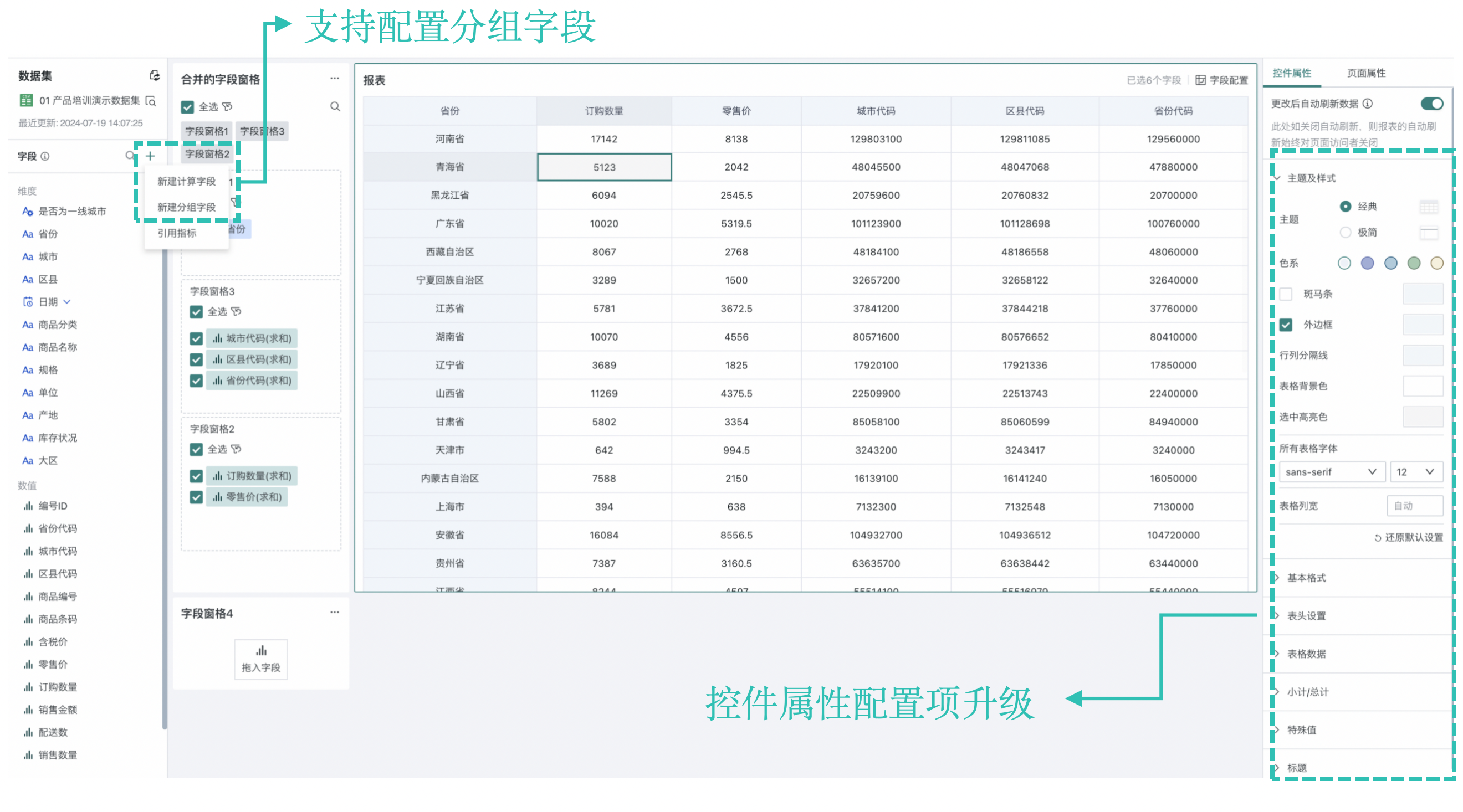Click the 拖入字段 chart placeholder
Screen dimensions: 1463x812
coord(261,659)
